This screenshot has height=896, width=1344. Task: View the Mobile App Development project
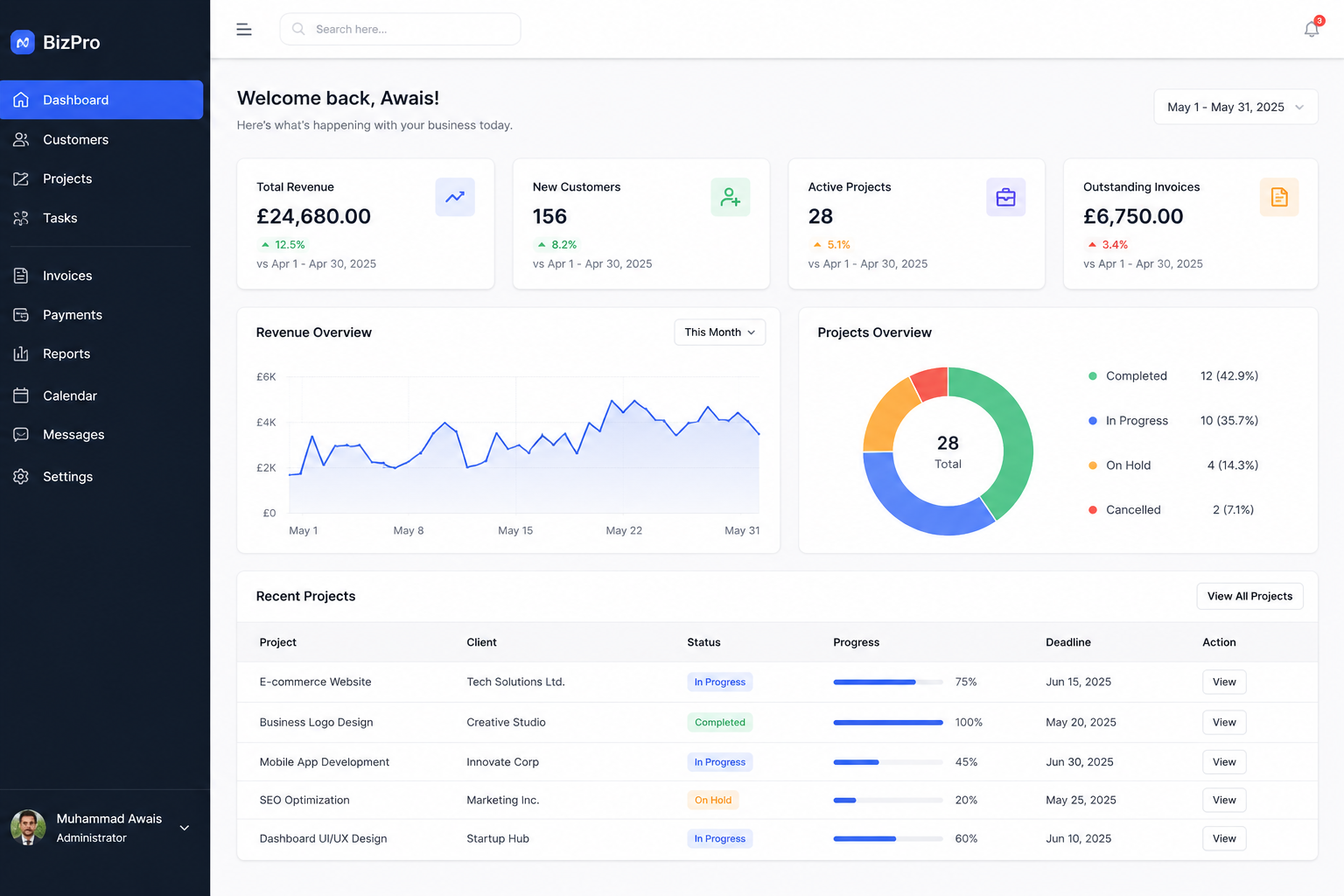pos(1224,762)
